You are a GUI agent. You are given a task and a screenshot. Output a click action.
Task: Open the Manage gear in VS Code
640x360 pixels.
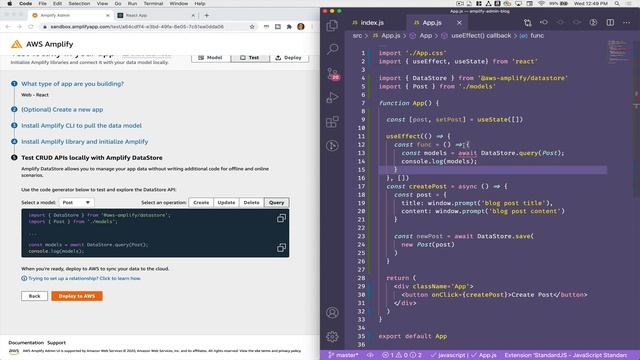(x=332, y=336)
